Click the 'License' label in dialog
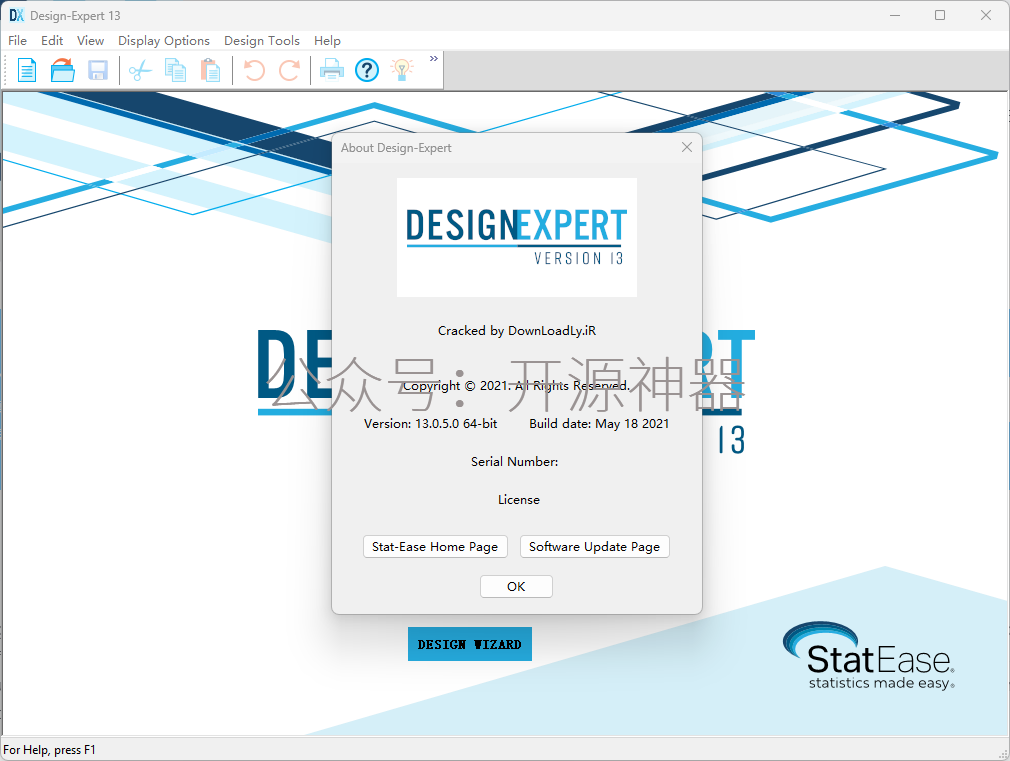The width and height of the screenshot is (1010, 761). coord(519,499)
